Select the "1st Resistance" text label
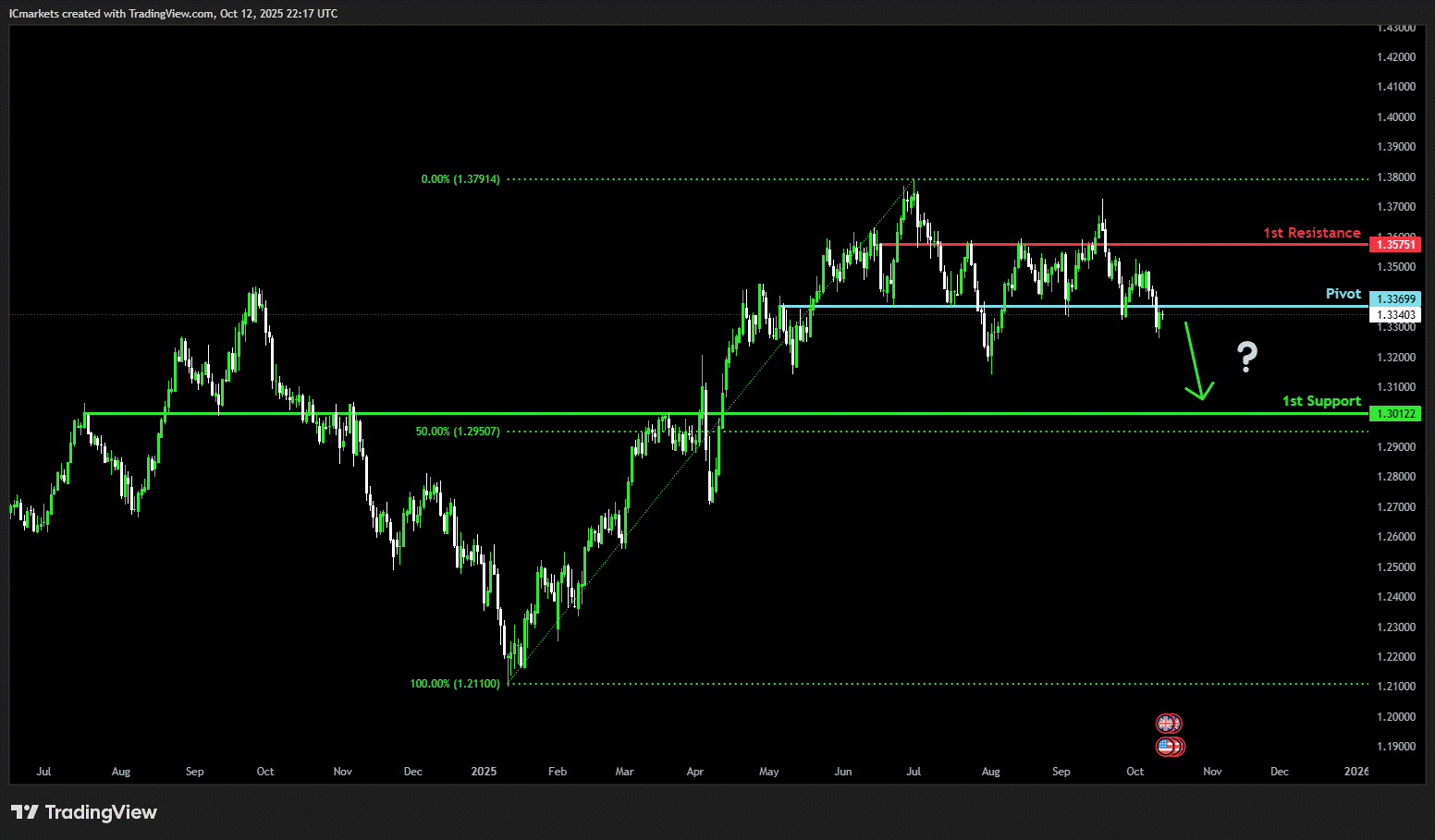1435x840 pixels. (1311, 233)
